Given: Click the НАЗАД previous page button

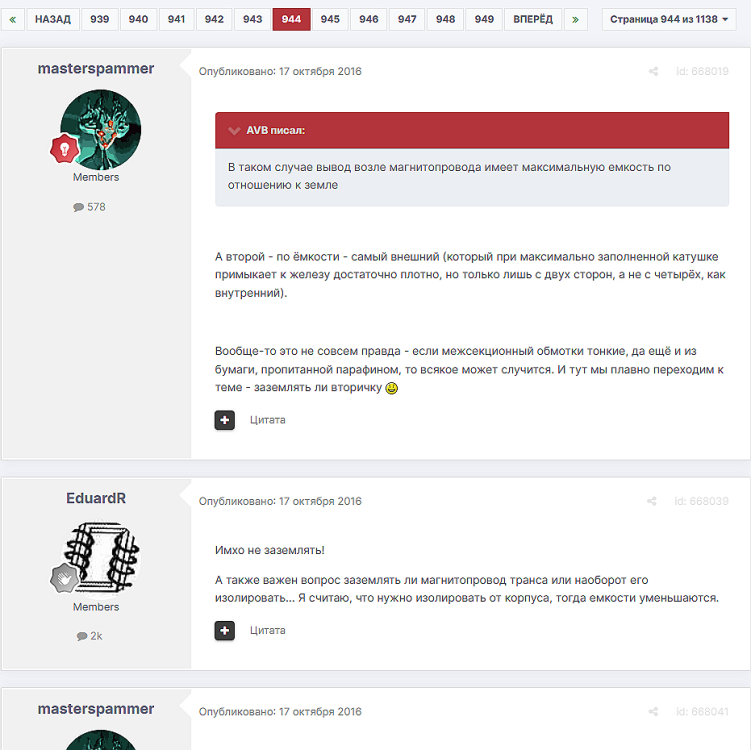Looking at the screenshot, I should pyautogui.click(x=53, y=20).
